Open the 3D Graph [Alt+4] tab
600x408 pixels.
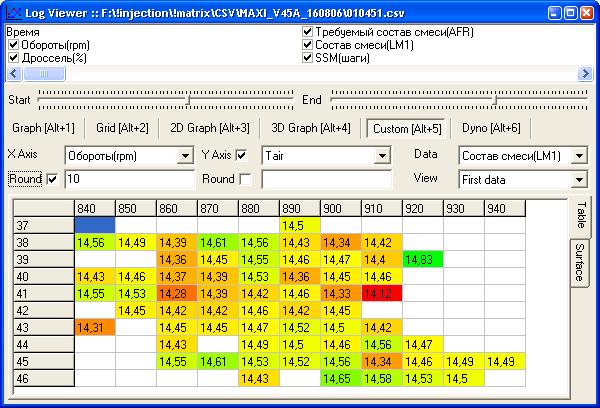tap(311, 128)
